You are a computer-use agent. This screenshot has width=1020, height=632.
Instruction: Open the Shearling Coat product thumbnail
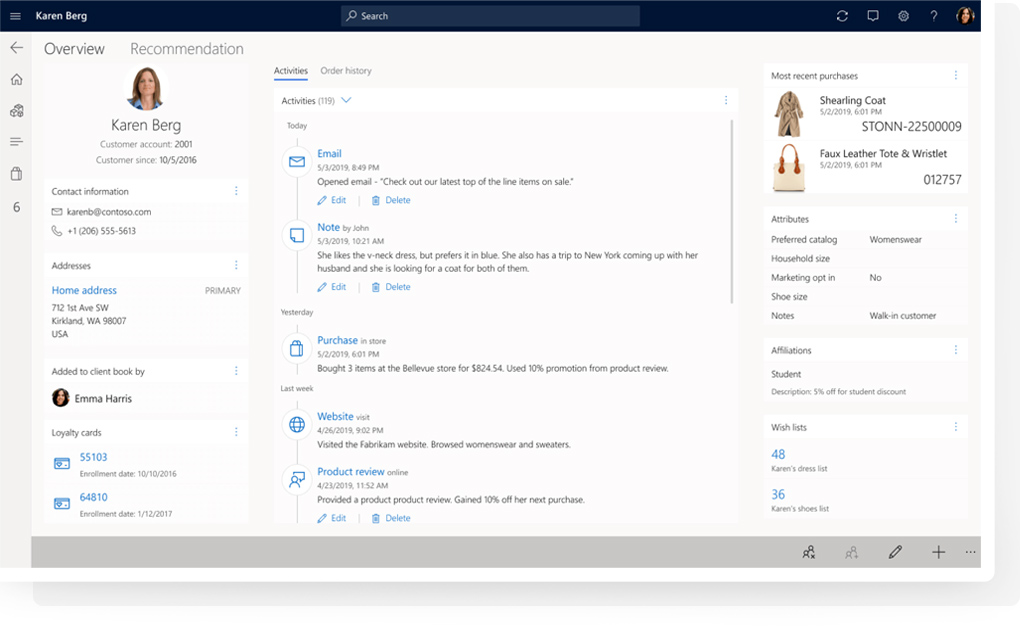788,113
